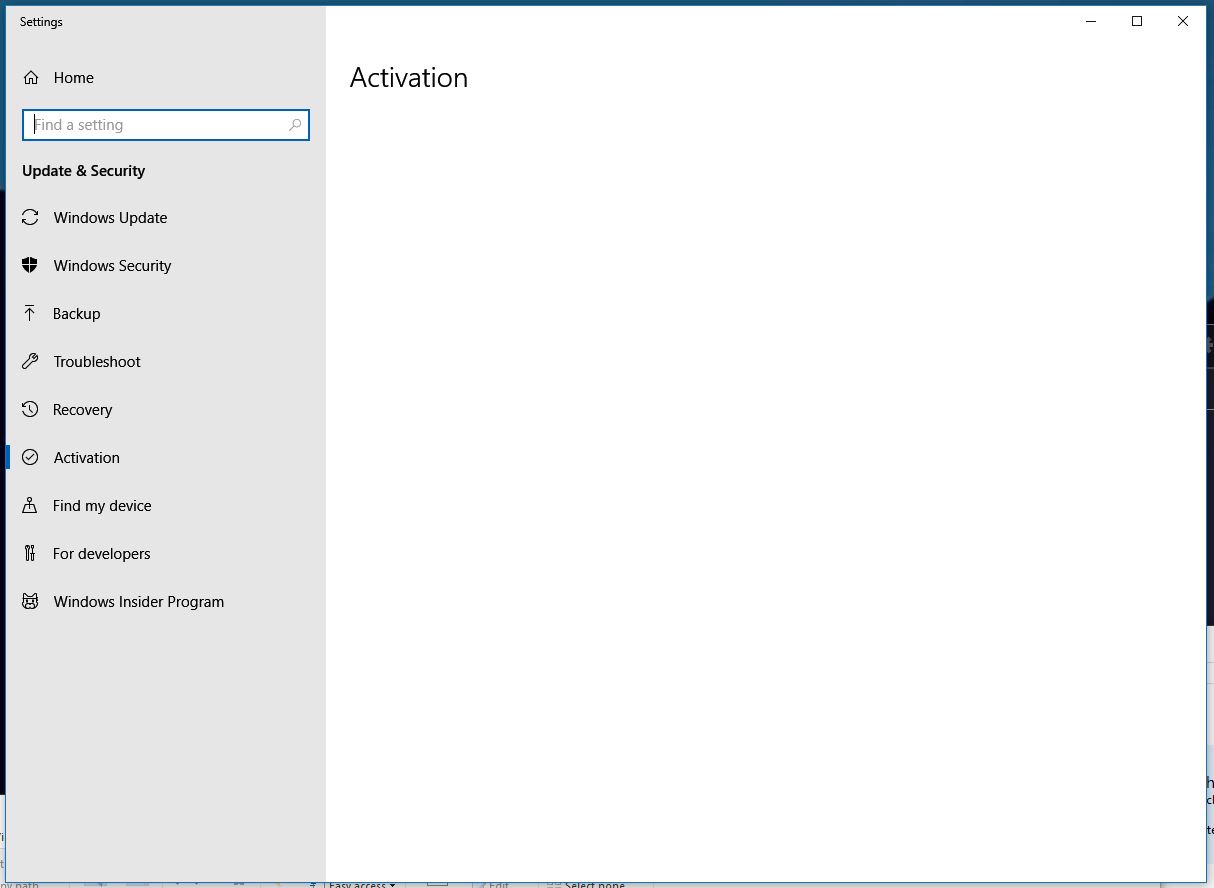Click the Recovery history-clock icon
This screenshot has height=888, width=1214.
tap(31, 409)
